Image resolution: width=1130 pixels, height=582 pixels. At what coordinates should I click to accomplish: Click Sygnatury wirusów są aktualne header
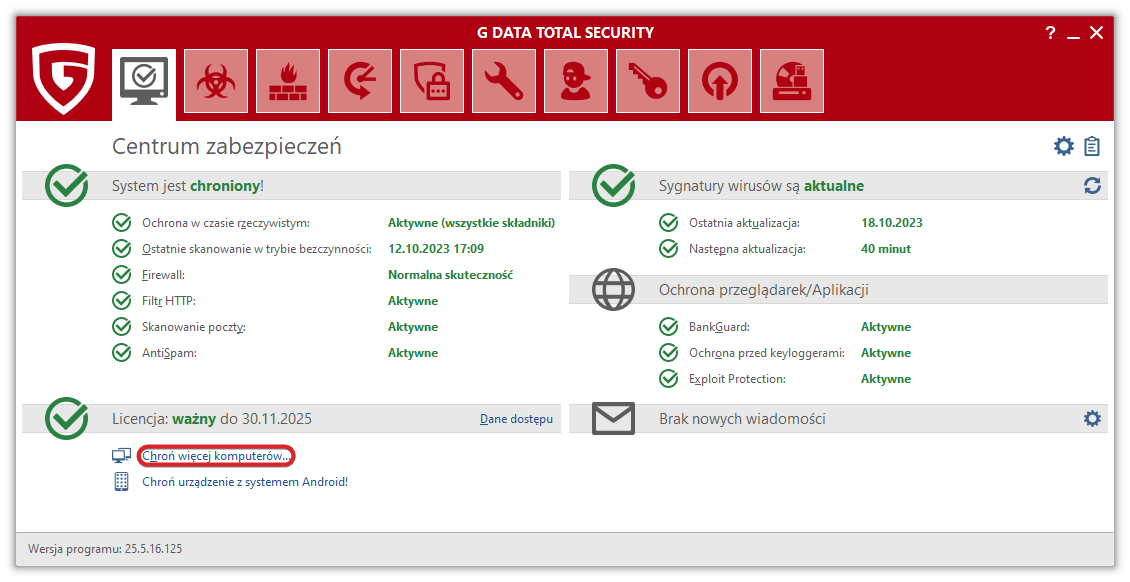[x=761, y=186]
